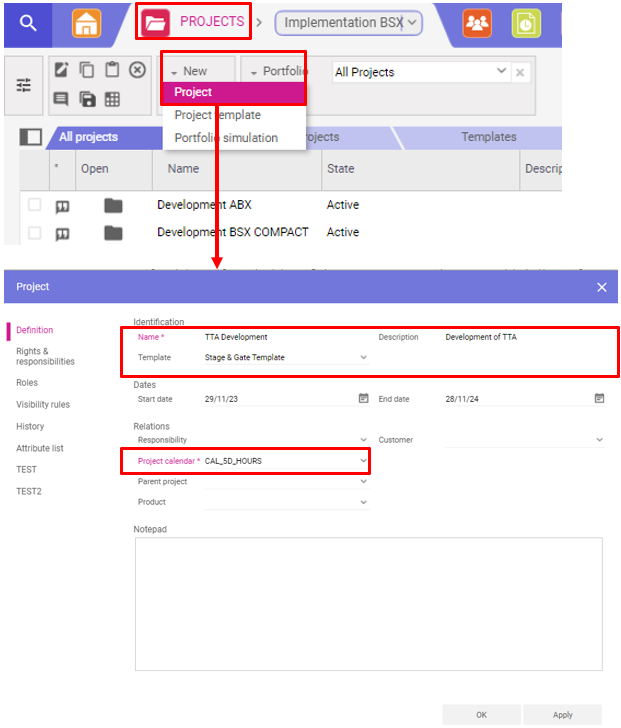Open the Projects folder icon
Viewport: 621px width, 728px height.
(155, 22)
